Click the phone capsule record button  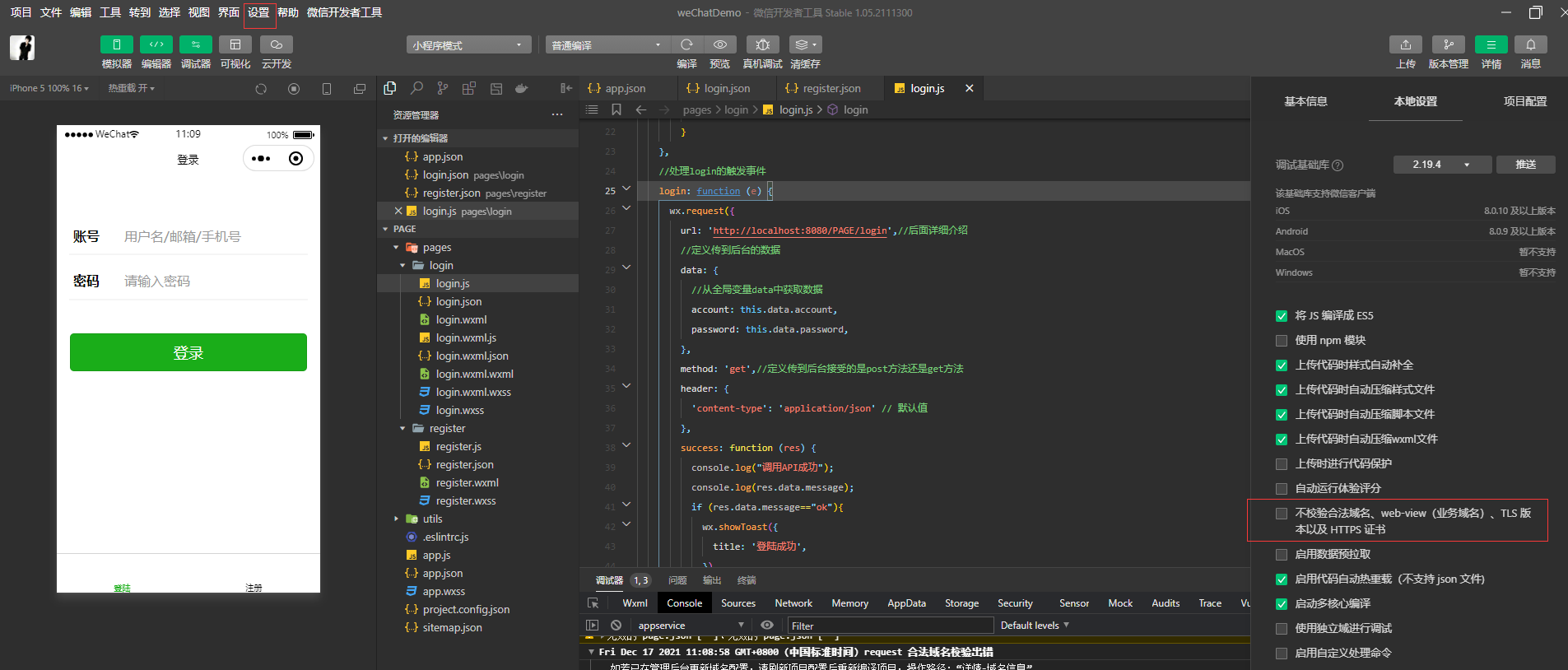tap(296, 158)
